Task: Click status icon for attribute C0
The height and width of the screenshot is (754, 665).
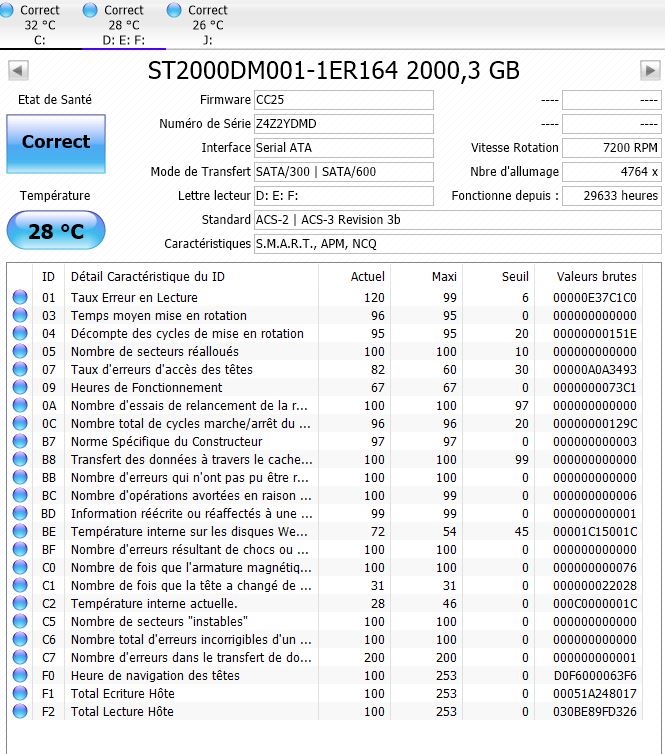Action: point(20,567)
